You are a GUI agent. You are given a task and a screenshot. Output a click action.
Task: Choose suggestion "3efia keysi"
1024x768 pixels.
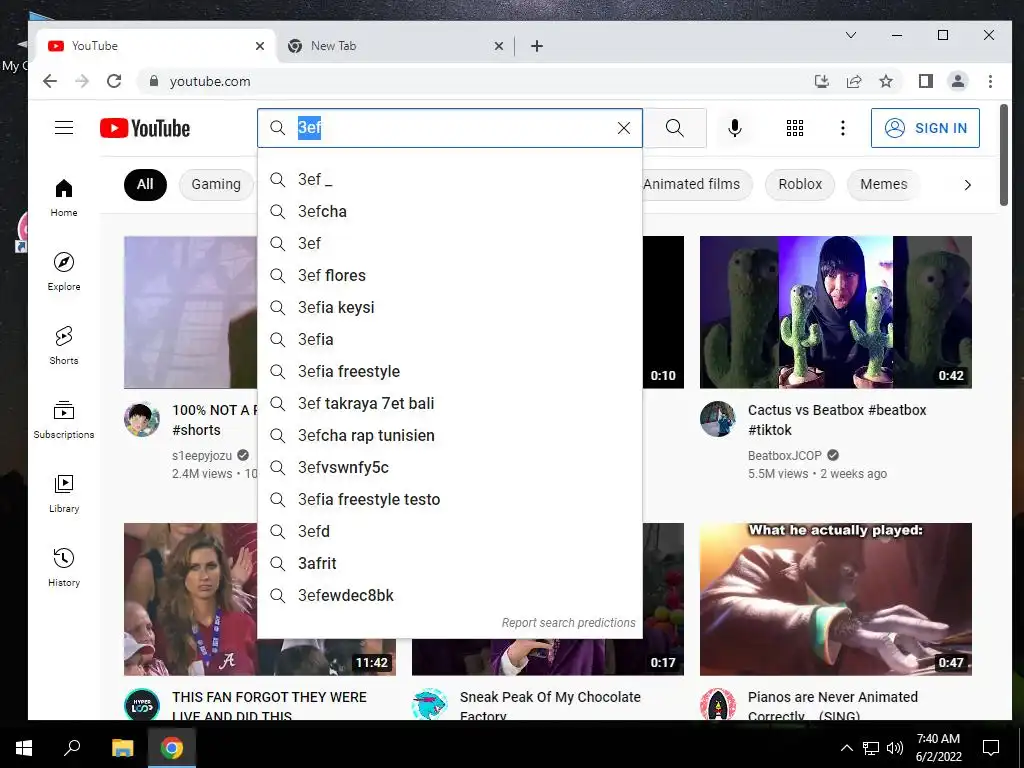450,308
